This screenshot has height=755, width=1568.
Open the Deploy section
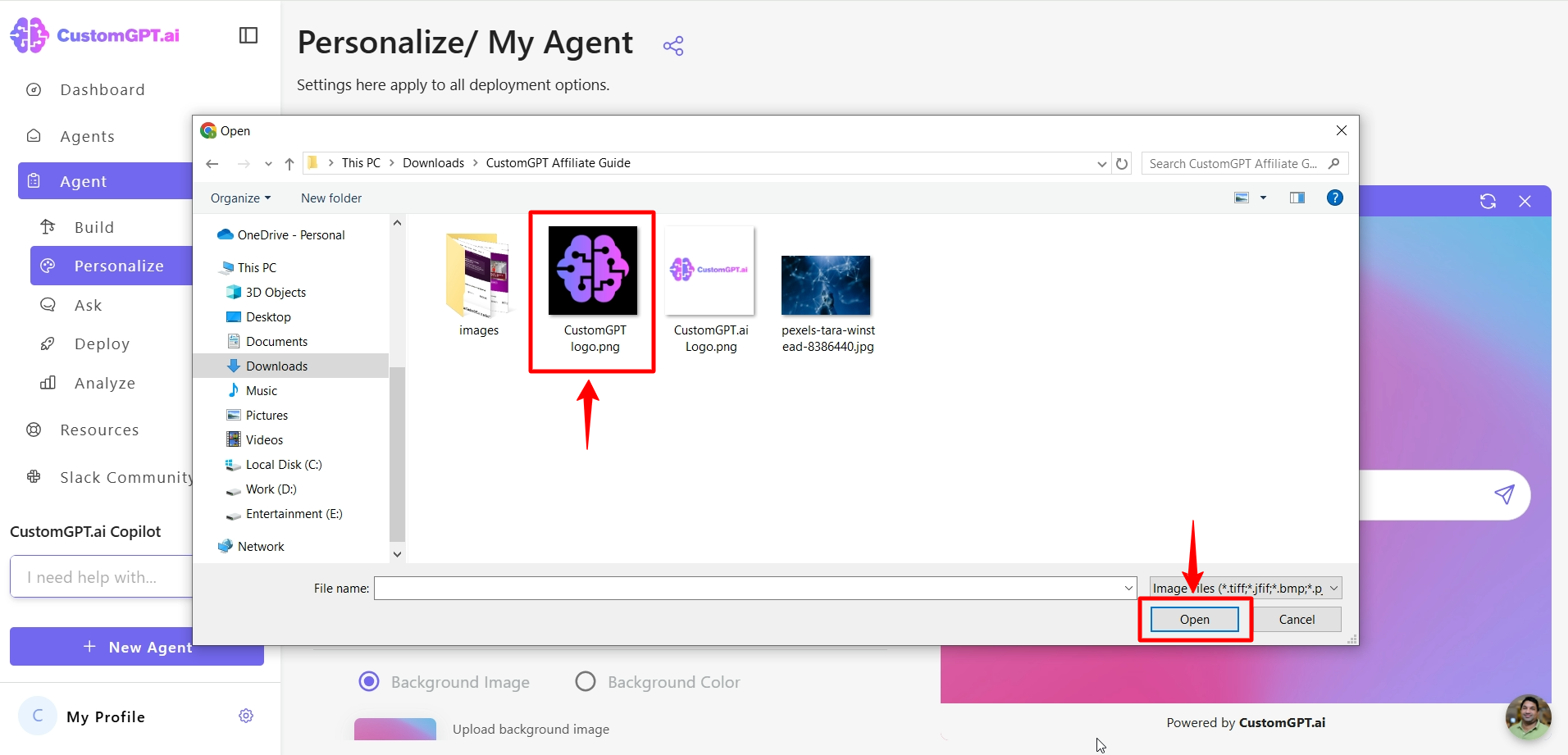coord(102,344)
